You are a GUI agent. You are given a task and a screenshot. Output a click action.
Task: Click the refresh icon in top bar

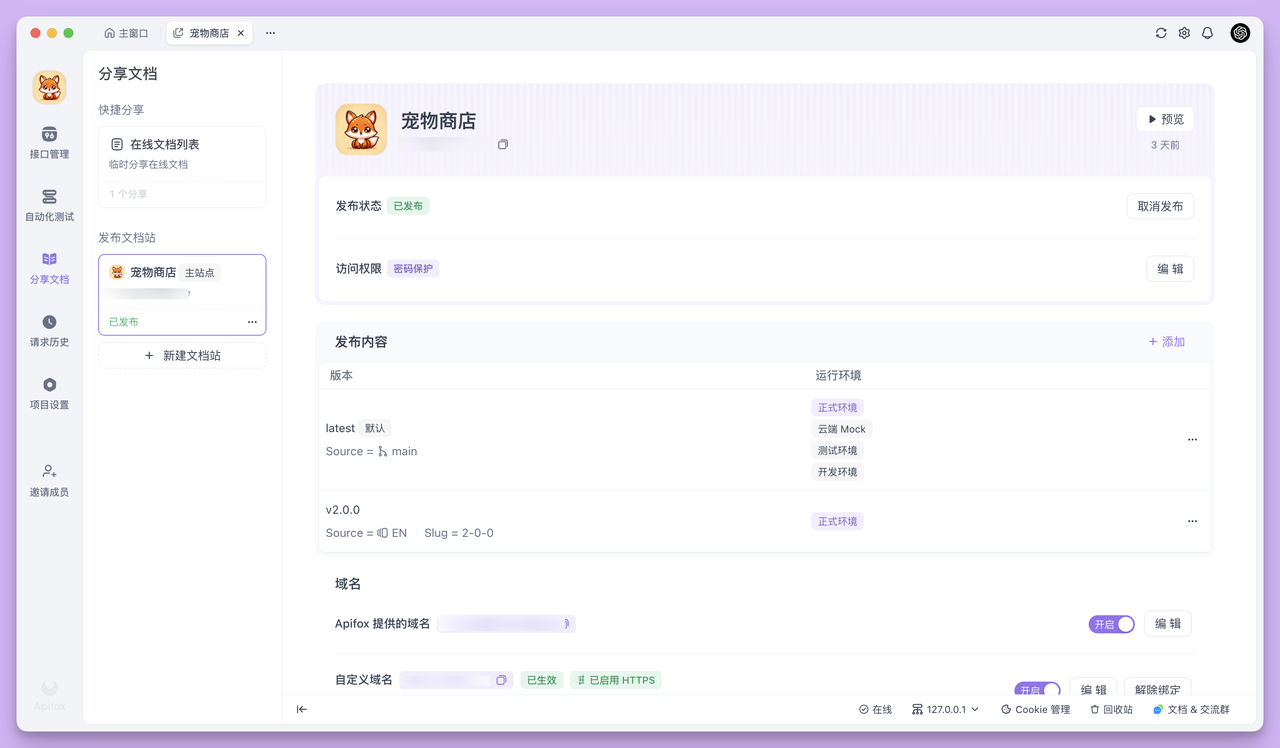pos(1161,33)
